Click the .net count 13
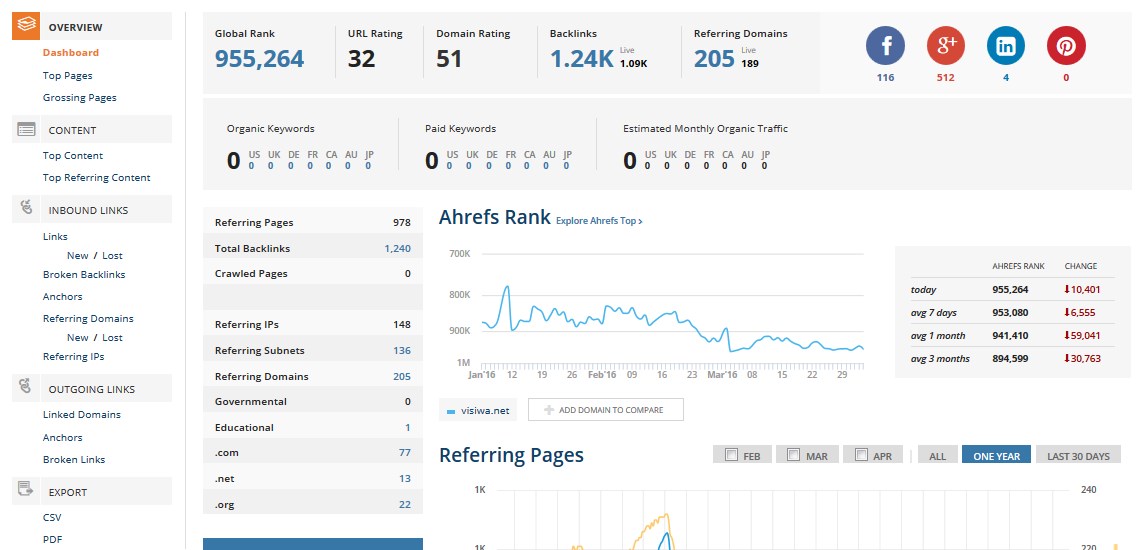Screen dimensions: 1147x550 [405, 478]
